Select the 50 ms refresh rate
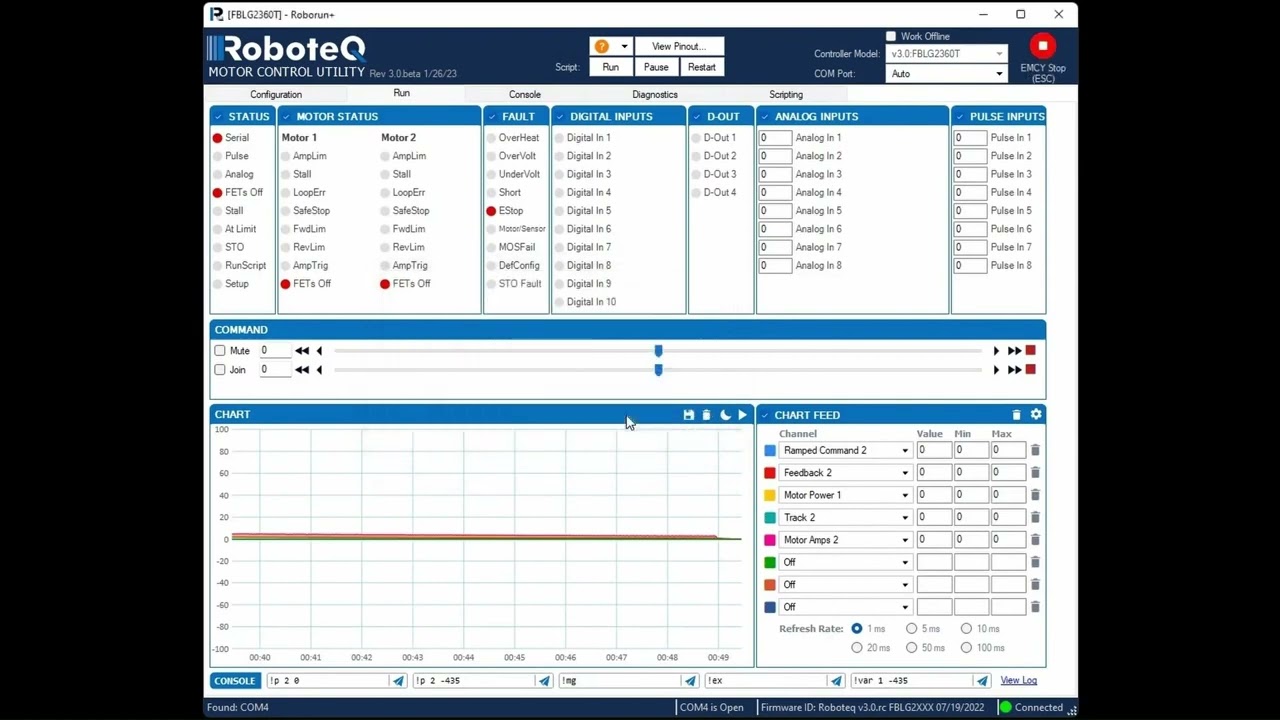 [x=912, y=648]
